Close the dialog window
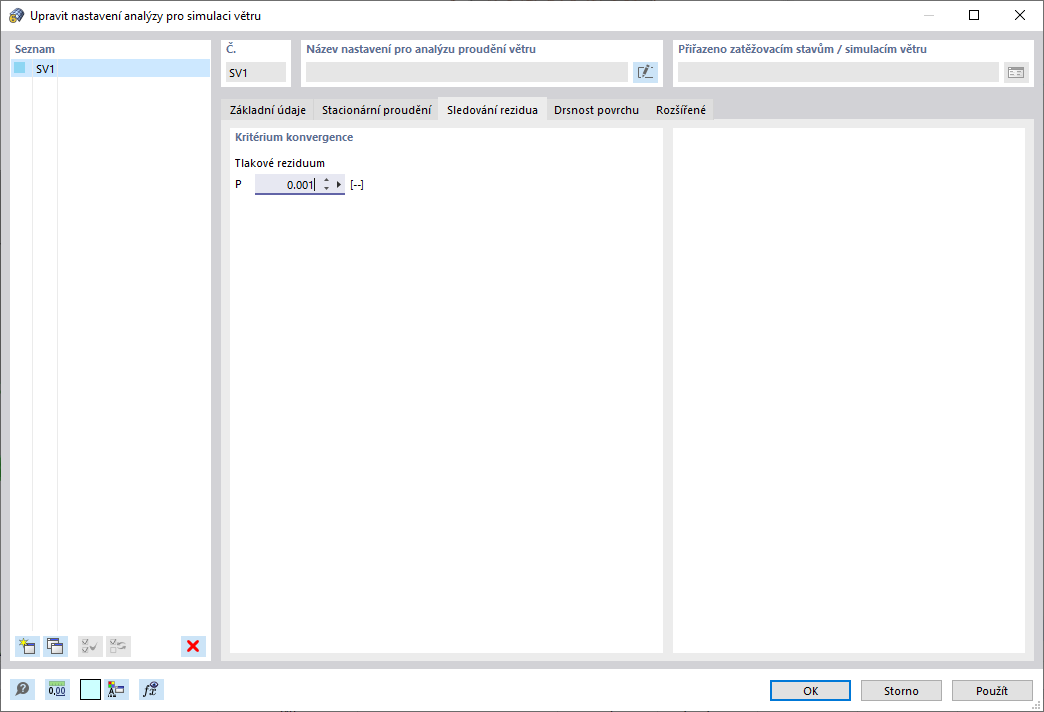This screenshot has width=1044, height=712. 1019,15
